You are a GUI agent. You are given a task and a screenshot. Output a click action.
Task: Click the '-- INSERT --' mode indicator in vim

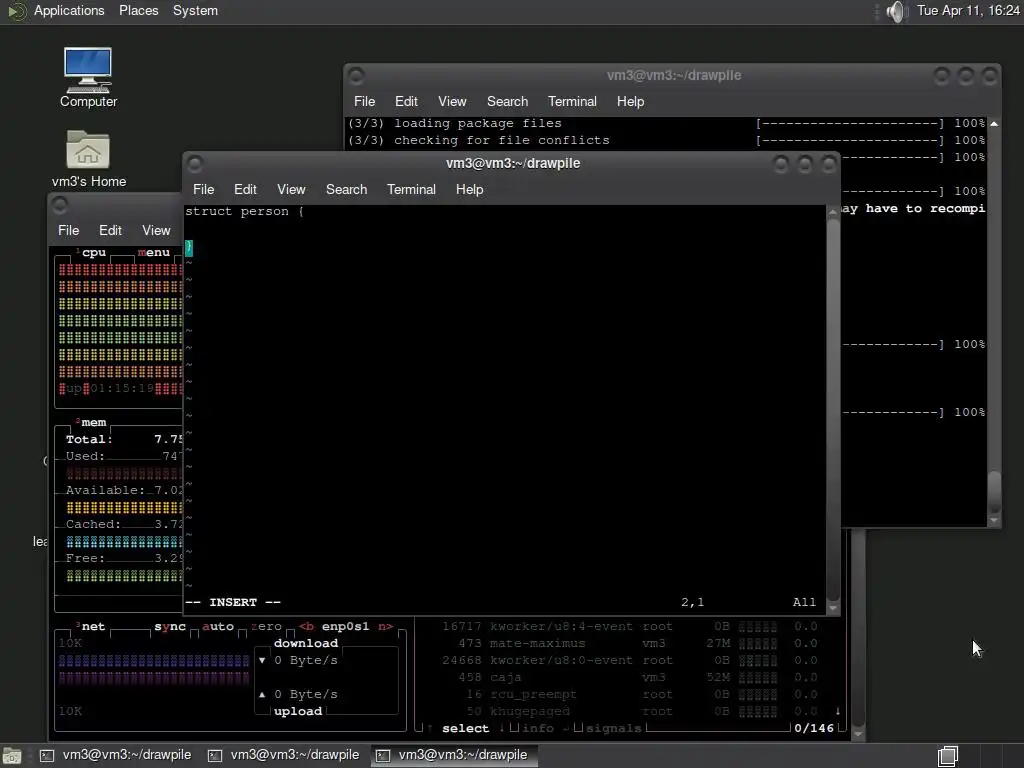232,602
